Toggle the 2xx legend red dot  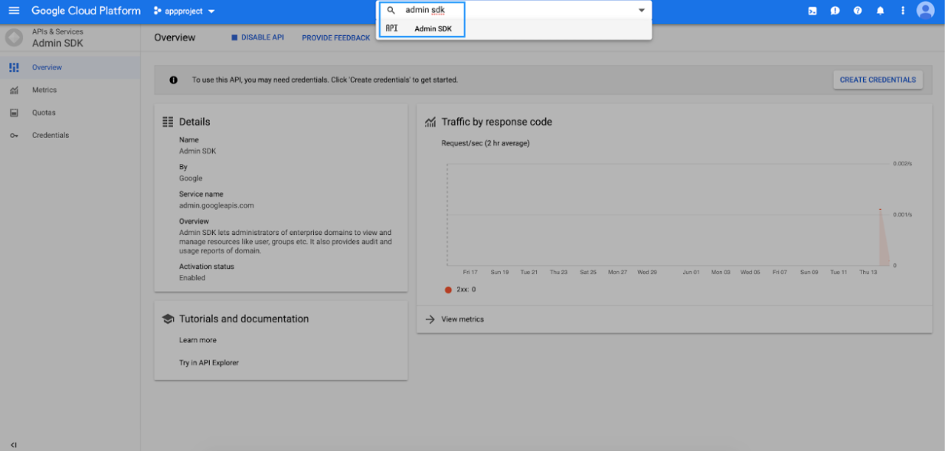pyautogui.click(x=448, y=290)
